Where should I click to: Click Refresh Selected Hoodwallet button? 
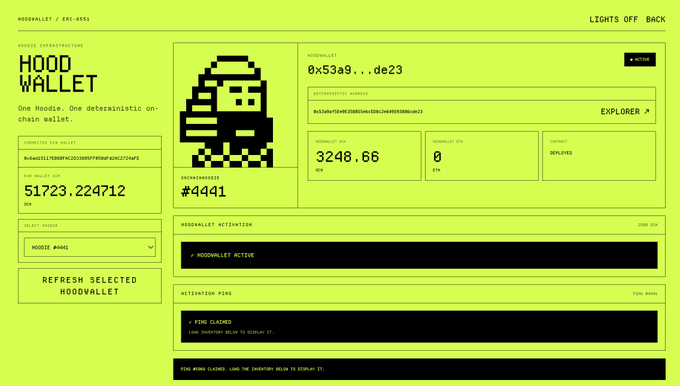pos(90,286)
